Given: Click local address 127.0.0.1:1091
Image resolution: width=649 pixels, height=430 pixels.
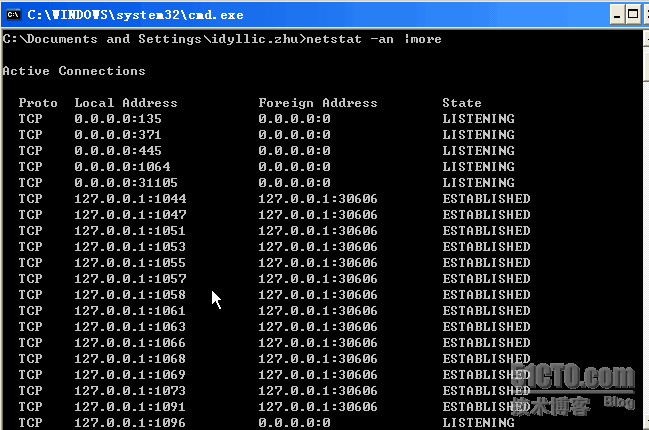Looking at the screenshot, I should pos(130,407).
